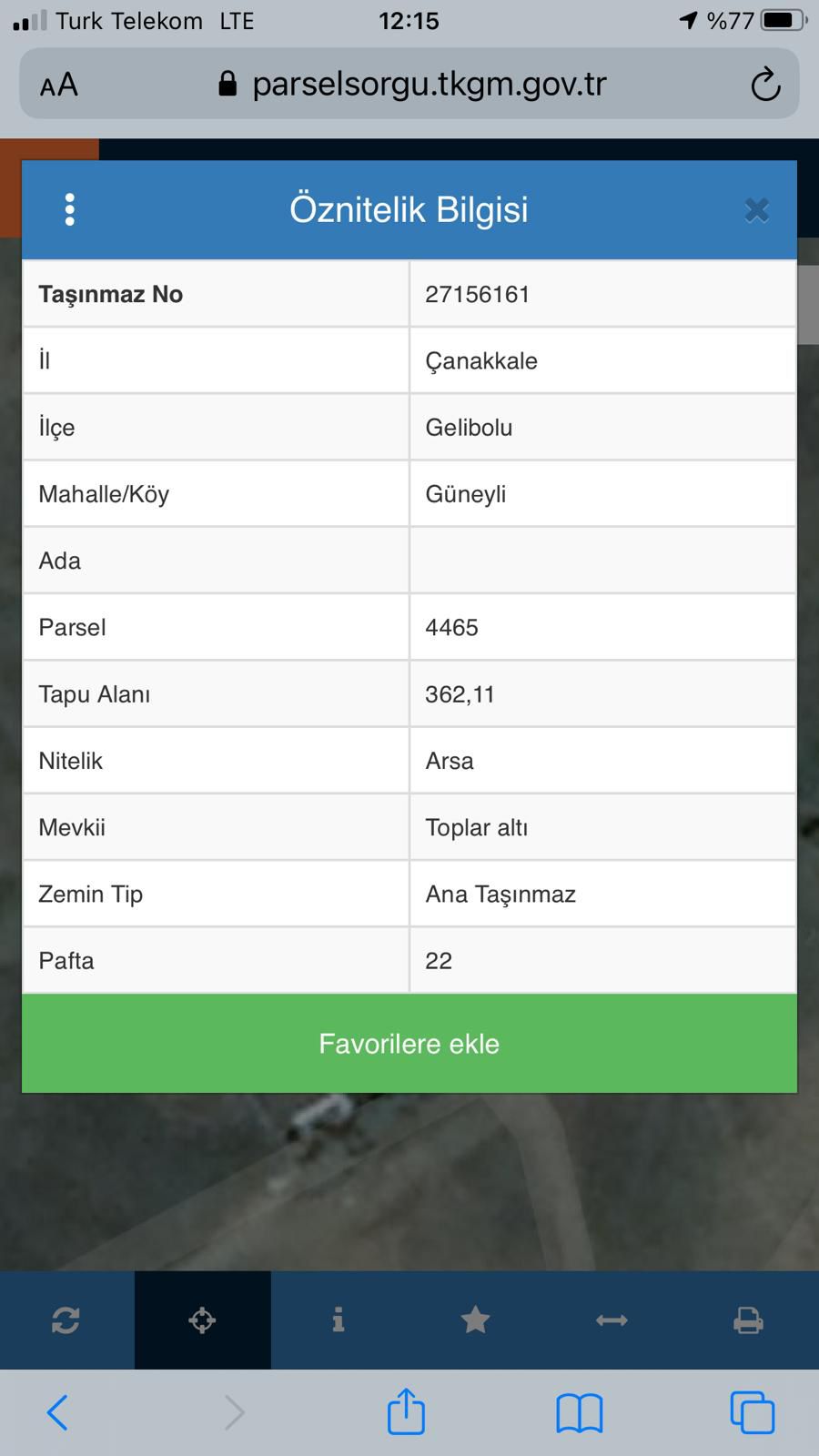The height and width of the screenshot is (1456, 819).
Task: Tap the Favorilere ekle button
Action: tap(409, 1043)
